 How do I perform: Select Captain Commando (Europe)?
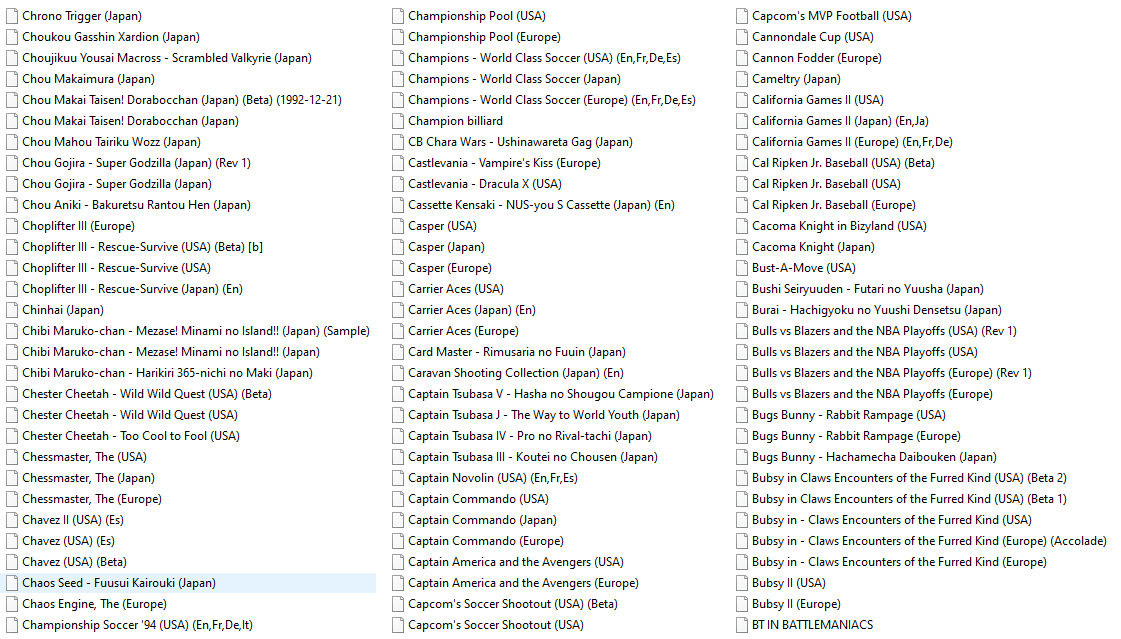(485, 541)
